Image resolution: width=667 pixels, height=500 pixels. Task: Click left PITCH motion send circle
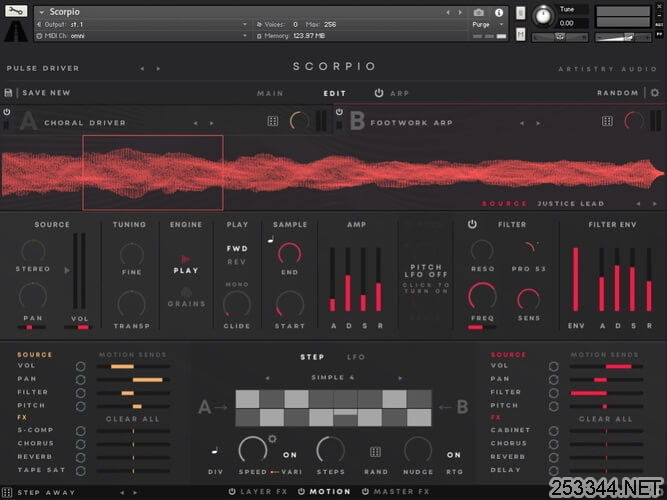click(80, 406)
